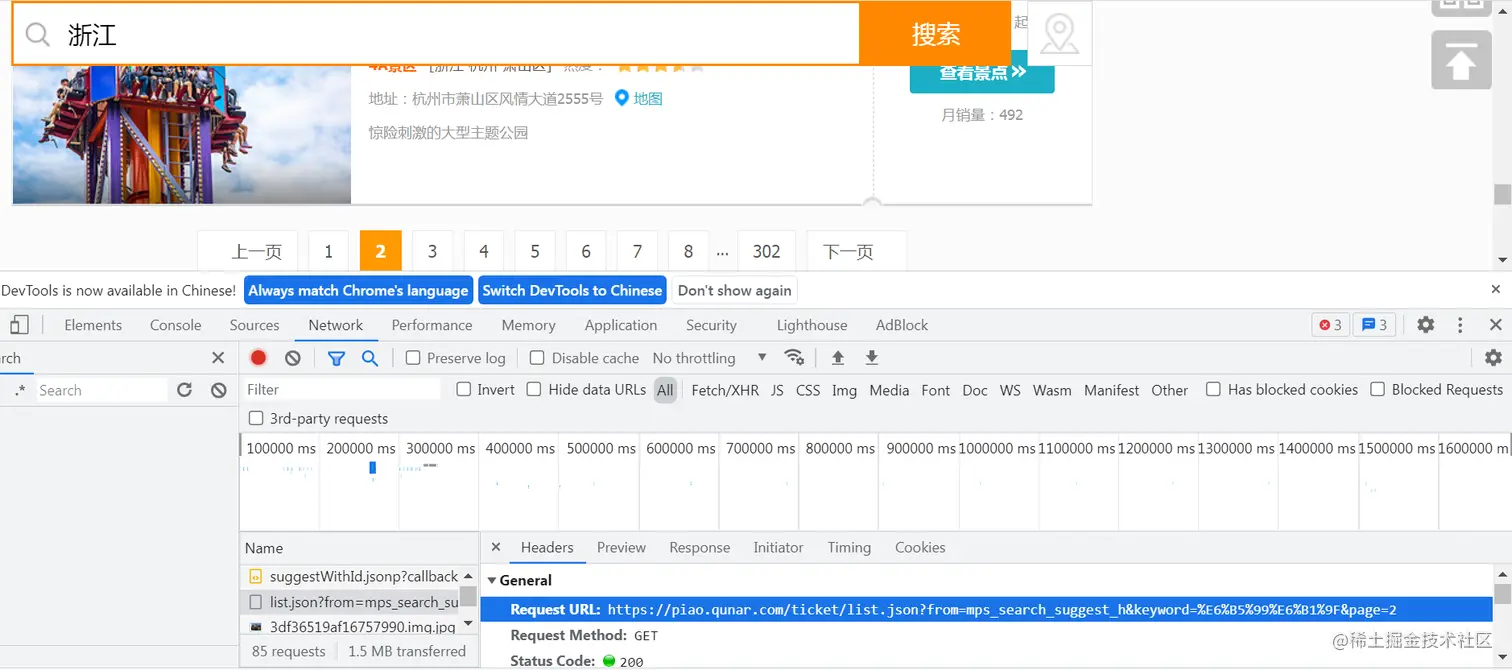Click the red error count badge
Viewport: 1512px width, 670px height.
1331,325
